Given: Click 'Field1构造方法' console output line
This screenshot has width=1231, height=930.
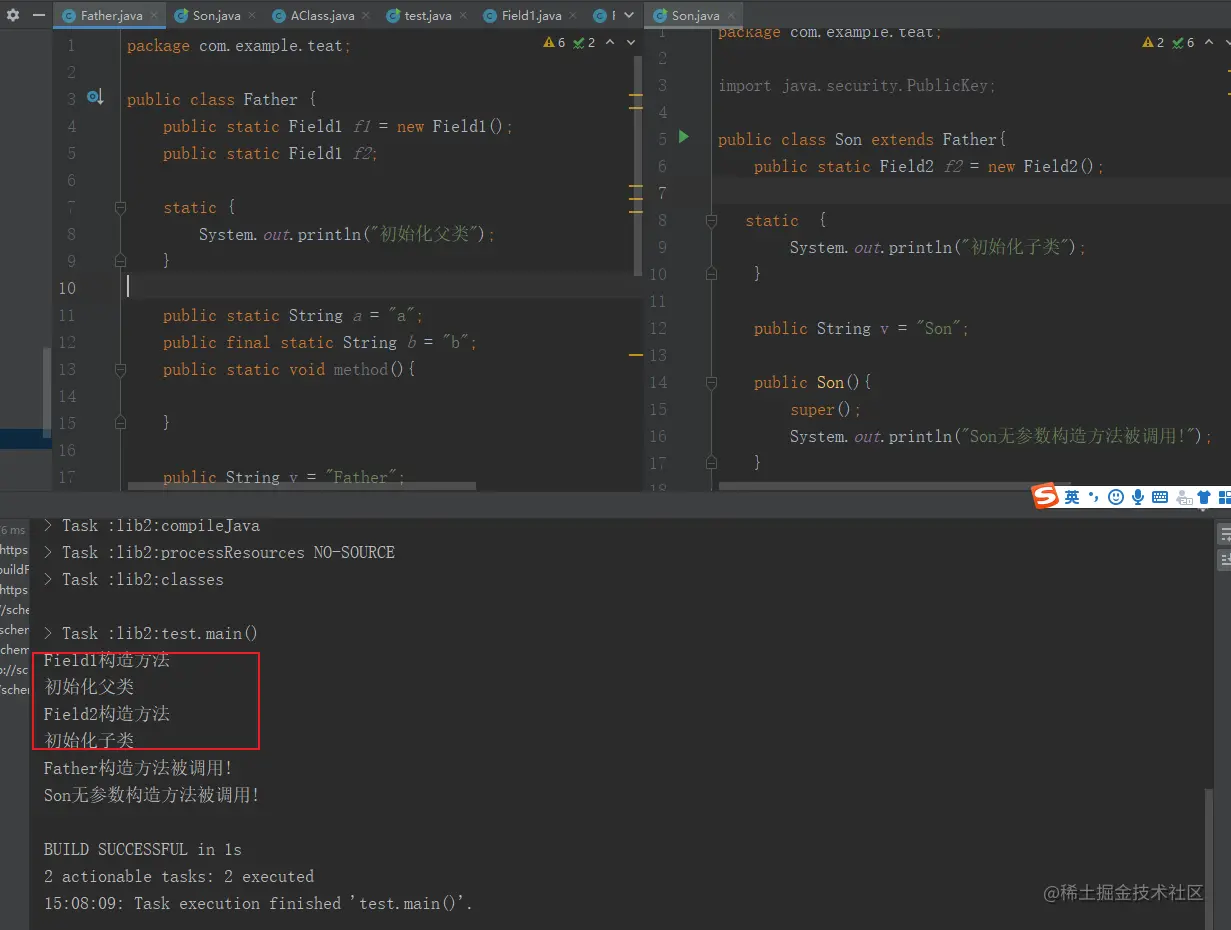Looking at the screenshot, I should coord(107,660).
